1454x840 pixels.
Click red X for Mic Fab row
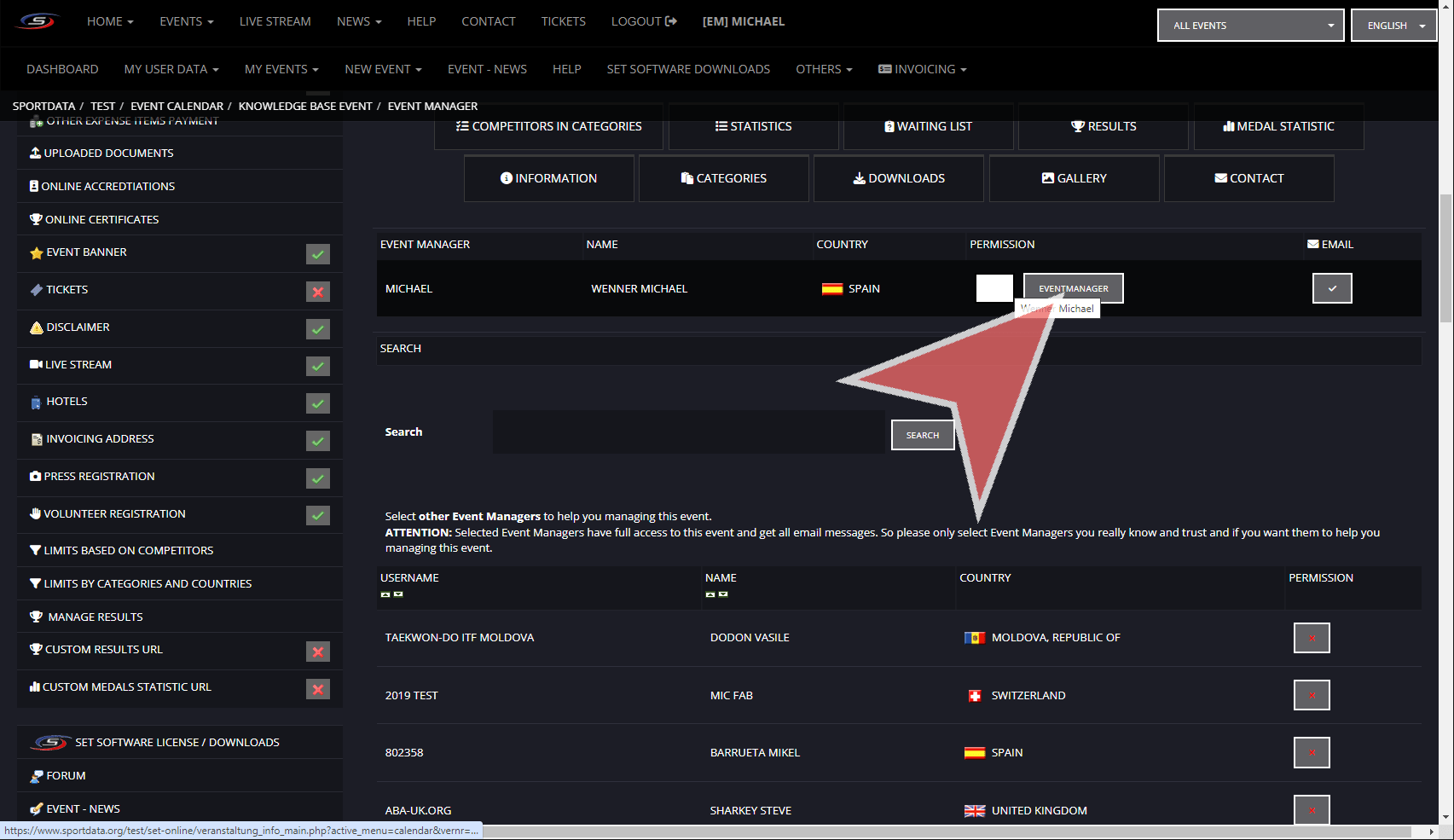point(1311,695)
